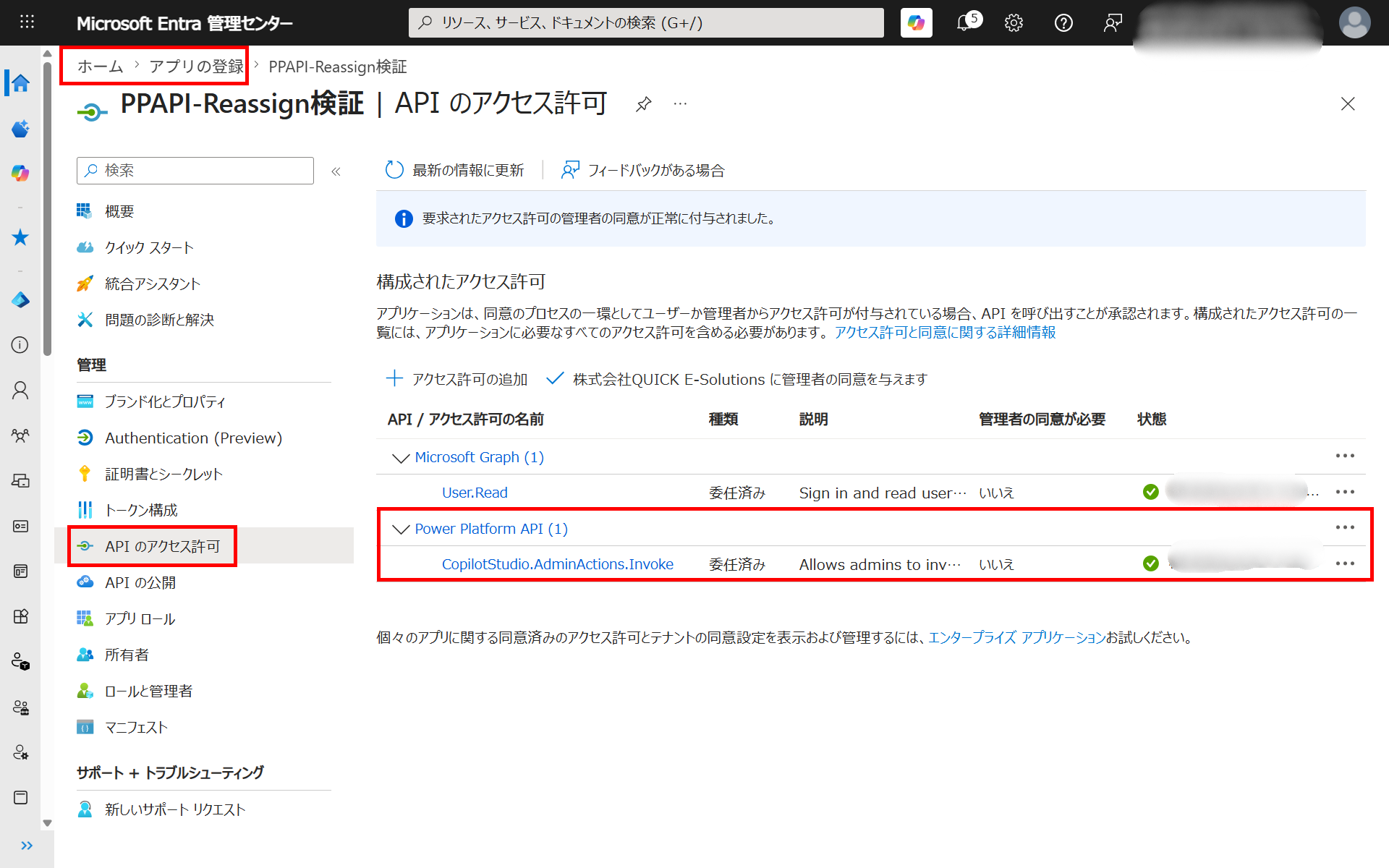Open the User.Read permission link
The width and height of the screenshot is (1389, 868).
475,493
